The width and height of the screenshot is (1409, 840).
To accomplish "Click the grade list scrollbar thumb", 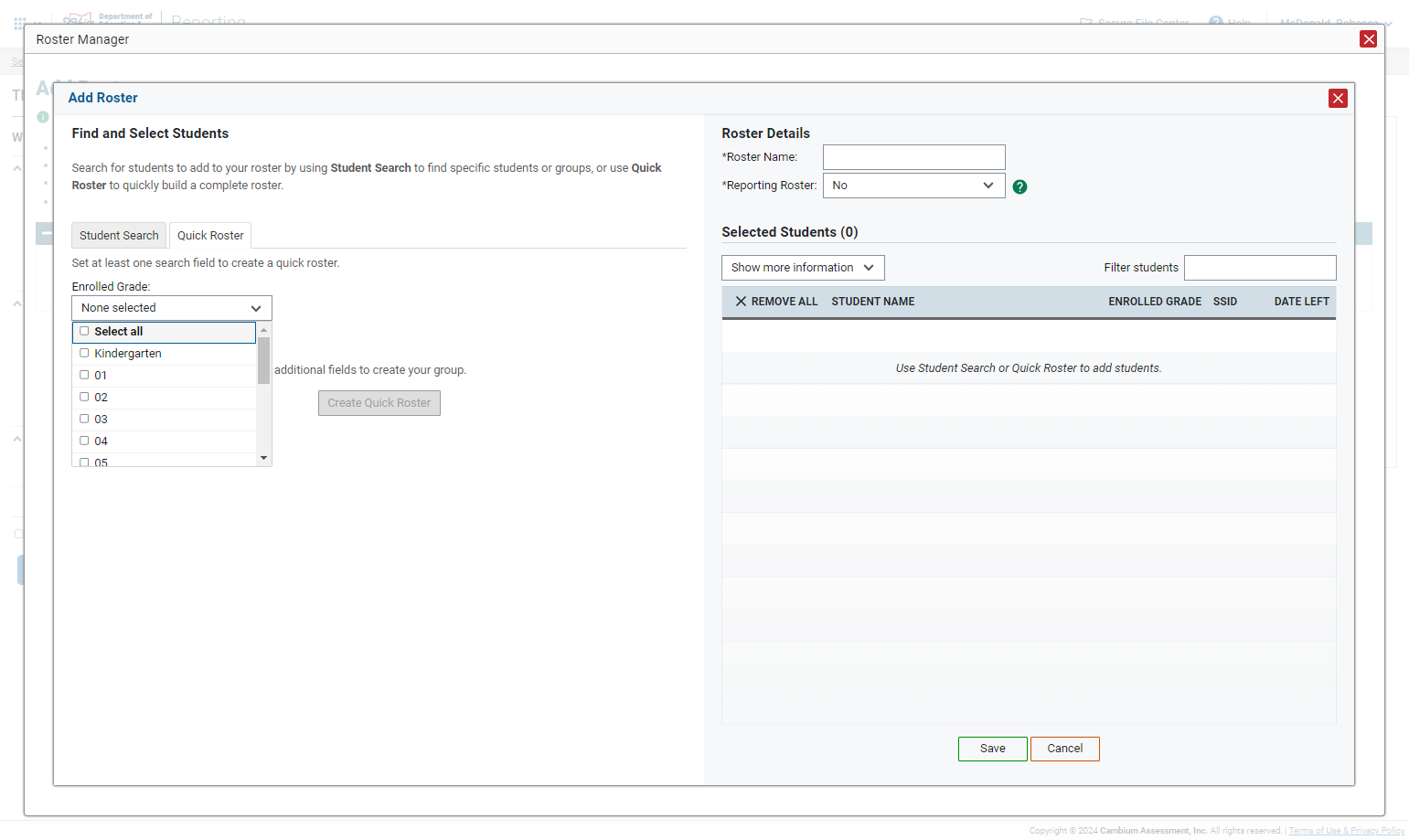I will pyautogui.click(x=264, y=360).
